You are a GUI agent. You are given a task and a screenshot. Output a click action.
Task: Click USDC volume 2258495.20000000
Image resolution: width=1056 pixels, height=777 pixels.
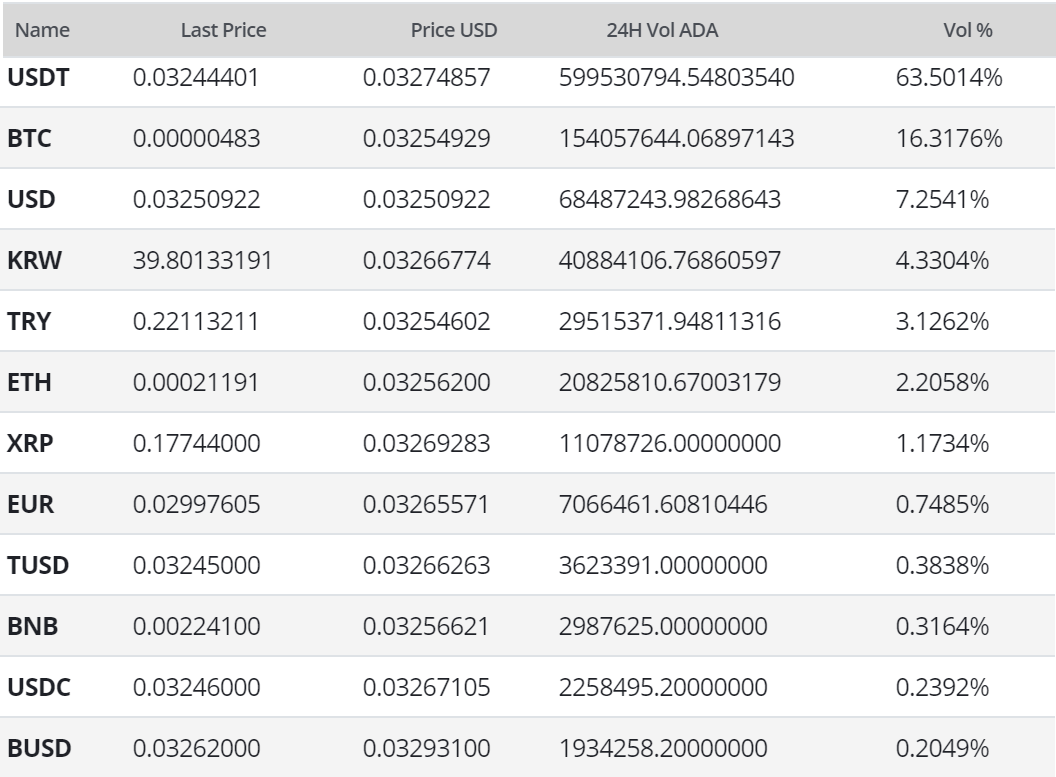pyautogui.click(x=663, y=687)
